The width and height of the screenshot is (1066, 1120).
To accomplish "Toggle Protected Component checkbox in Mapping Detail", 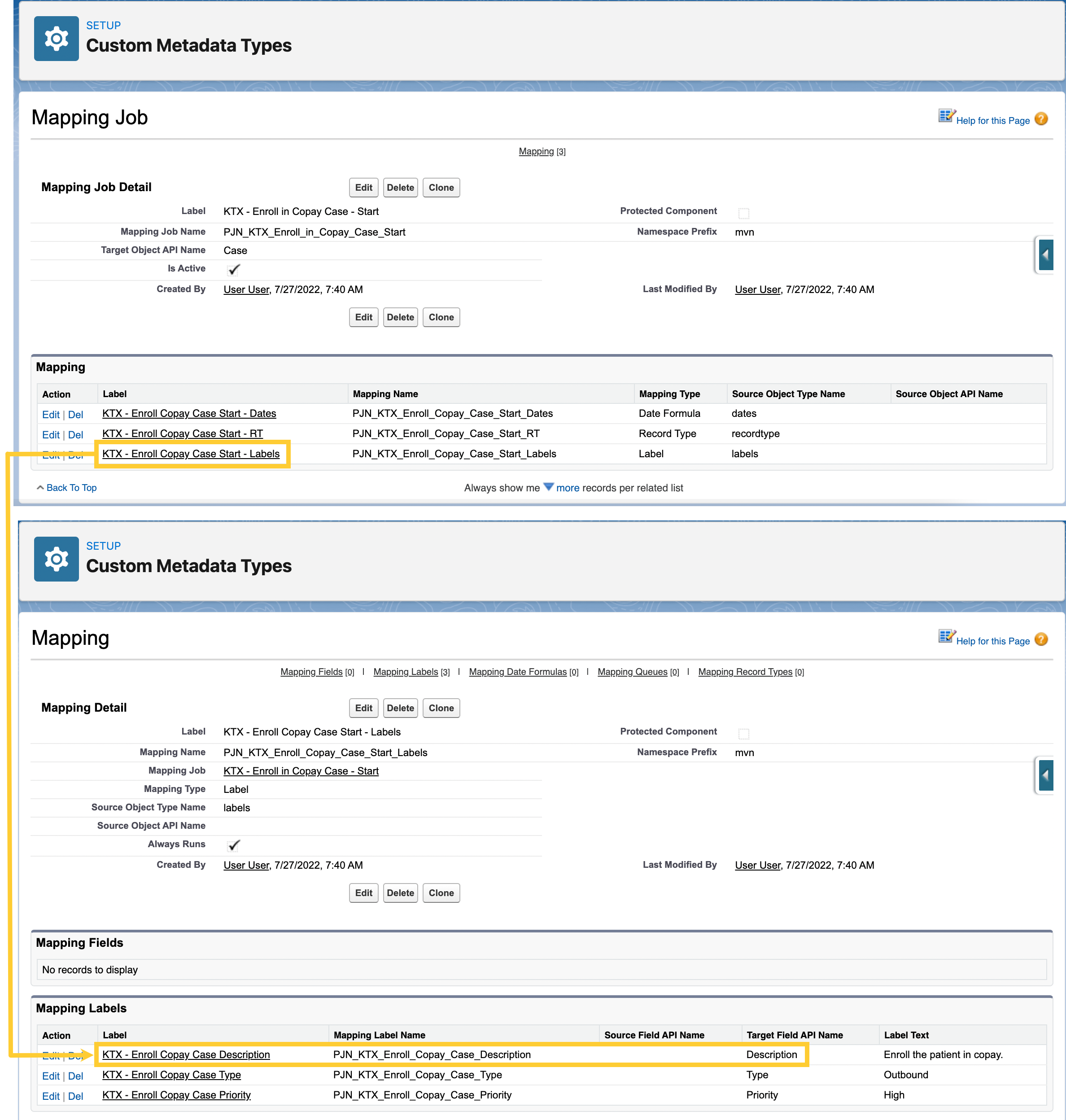I will point(743,734).
